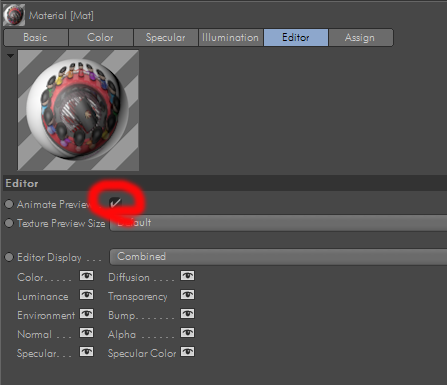Switch to the Specular tab
447x385 pixels.
click(166, 37)
